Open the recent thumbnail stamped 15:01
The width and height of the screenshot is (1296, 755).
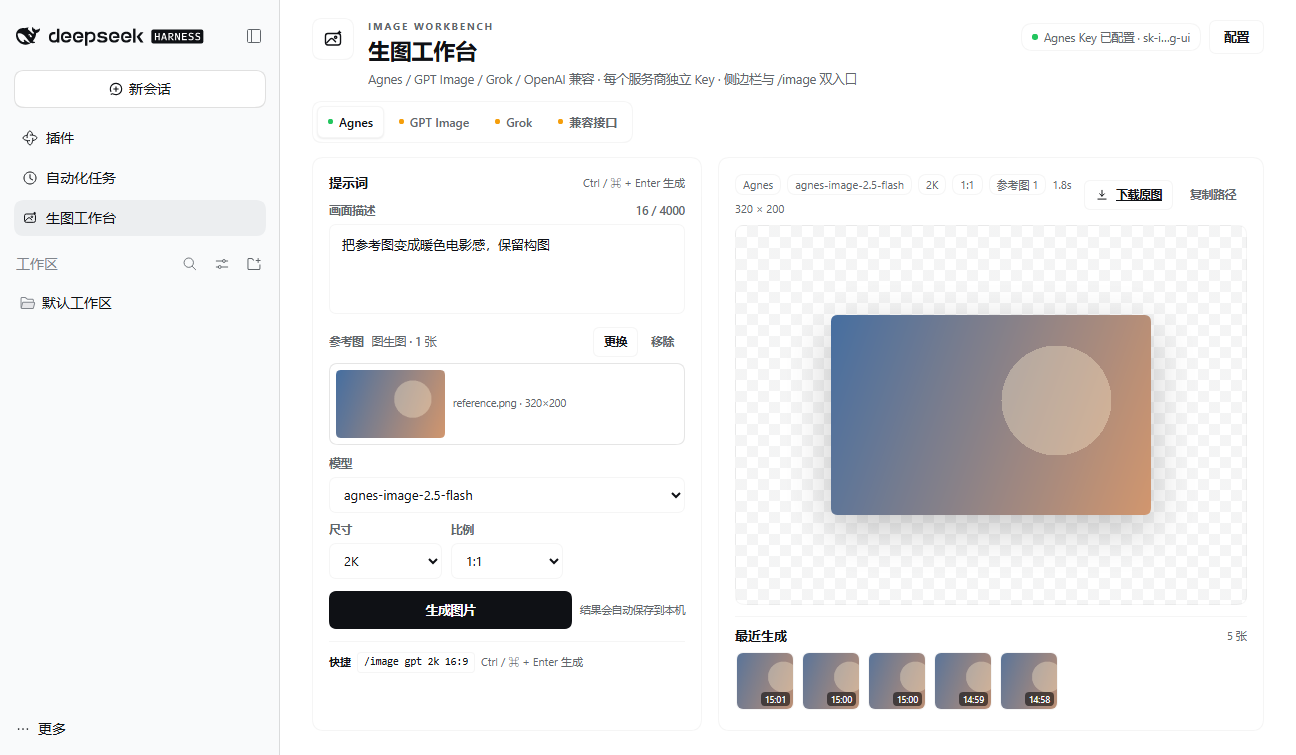pos(765,681)
